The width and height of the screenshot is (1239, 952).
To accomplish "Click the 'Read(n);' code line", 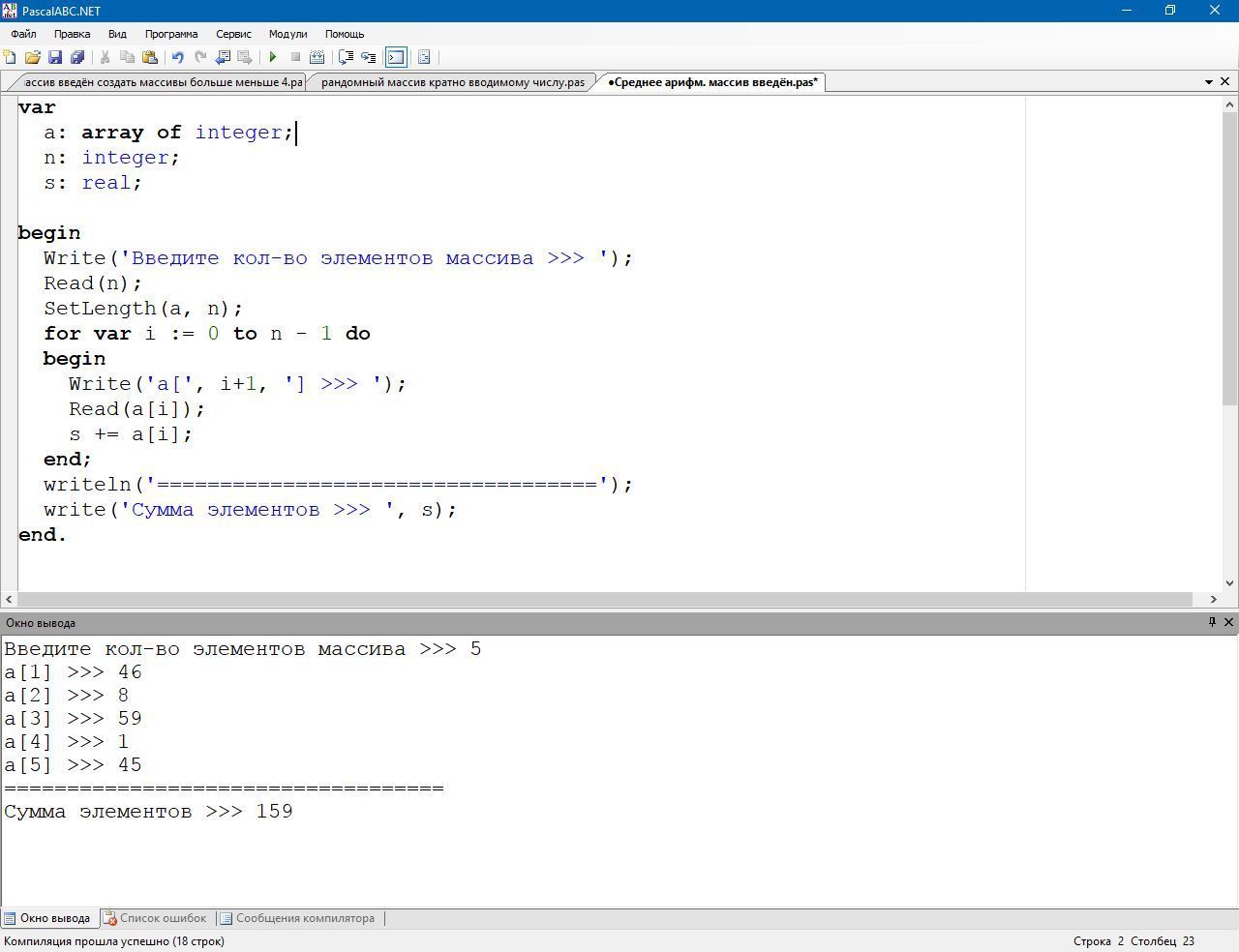I will tap(93, 283).
